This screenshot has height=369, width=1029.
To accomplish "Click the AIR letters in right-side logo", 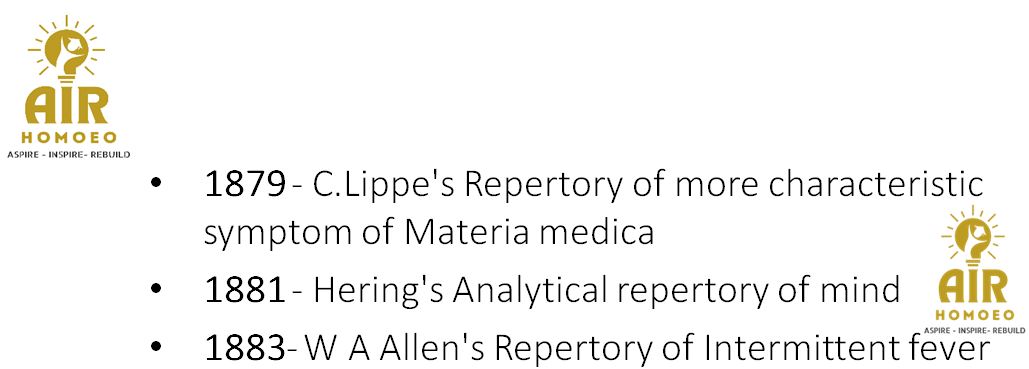I will pos(973,287).
